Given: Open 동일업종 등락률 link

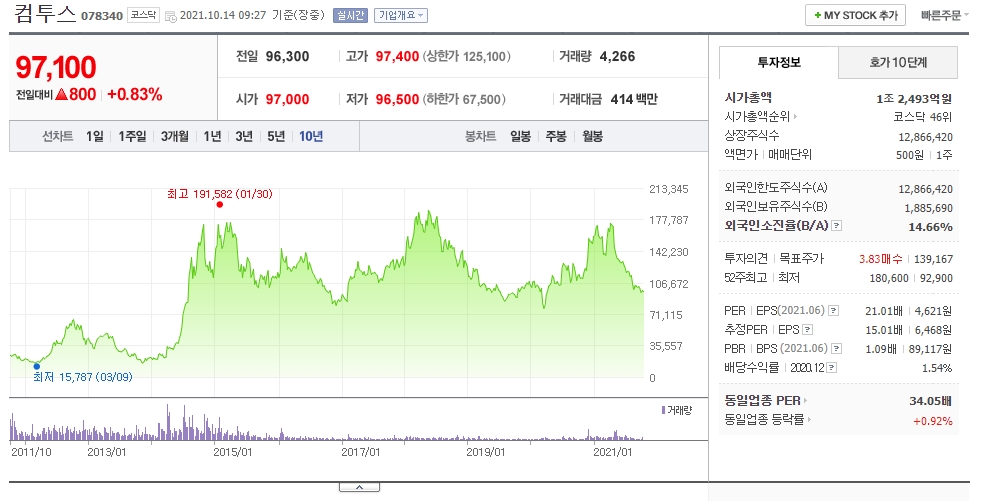Looking at the screenshot, I should tap(768, 420).
